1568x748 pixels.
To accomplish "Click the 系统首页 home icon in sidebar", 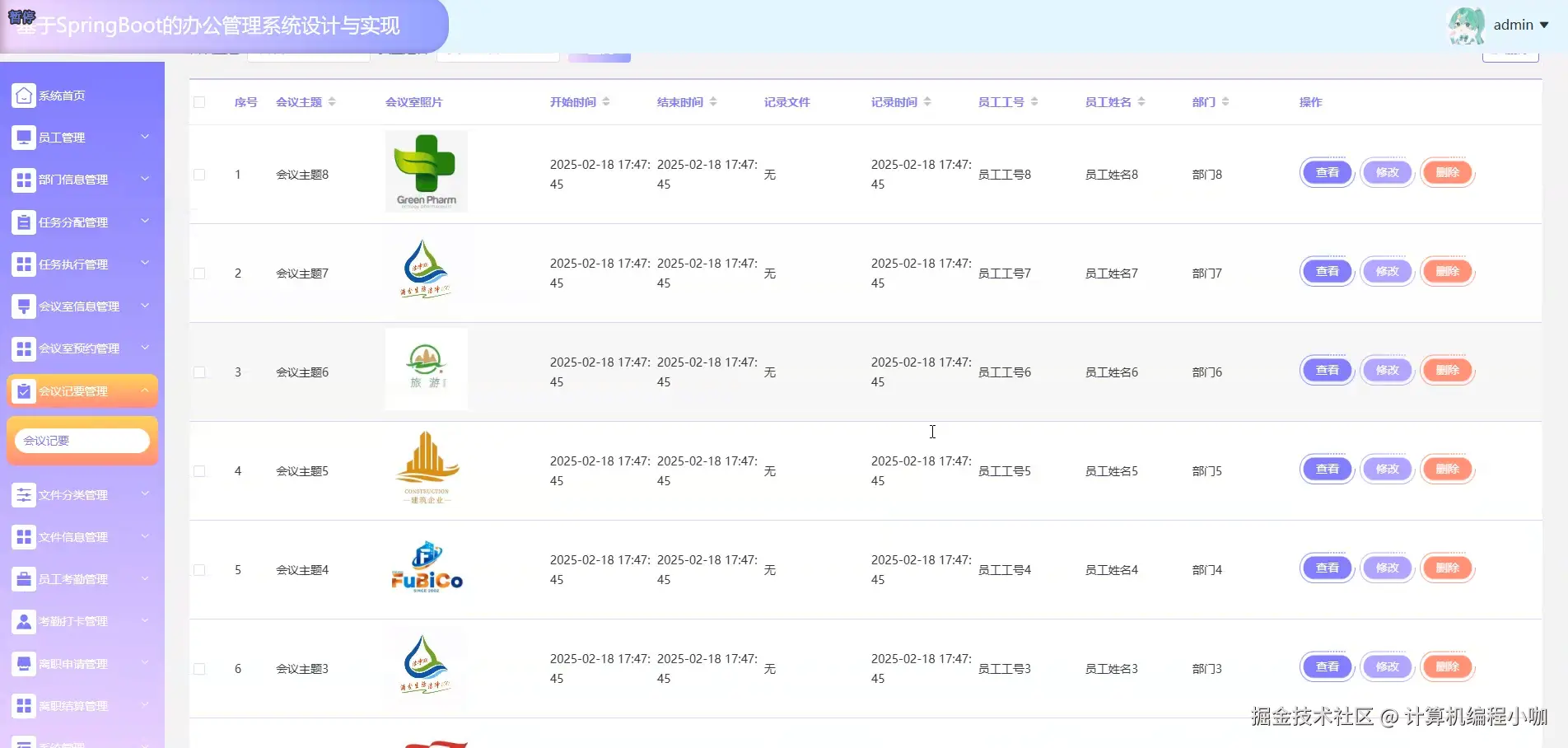I will [24, 96].
